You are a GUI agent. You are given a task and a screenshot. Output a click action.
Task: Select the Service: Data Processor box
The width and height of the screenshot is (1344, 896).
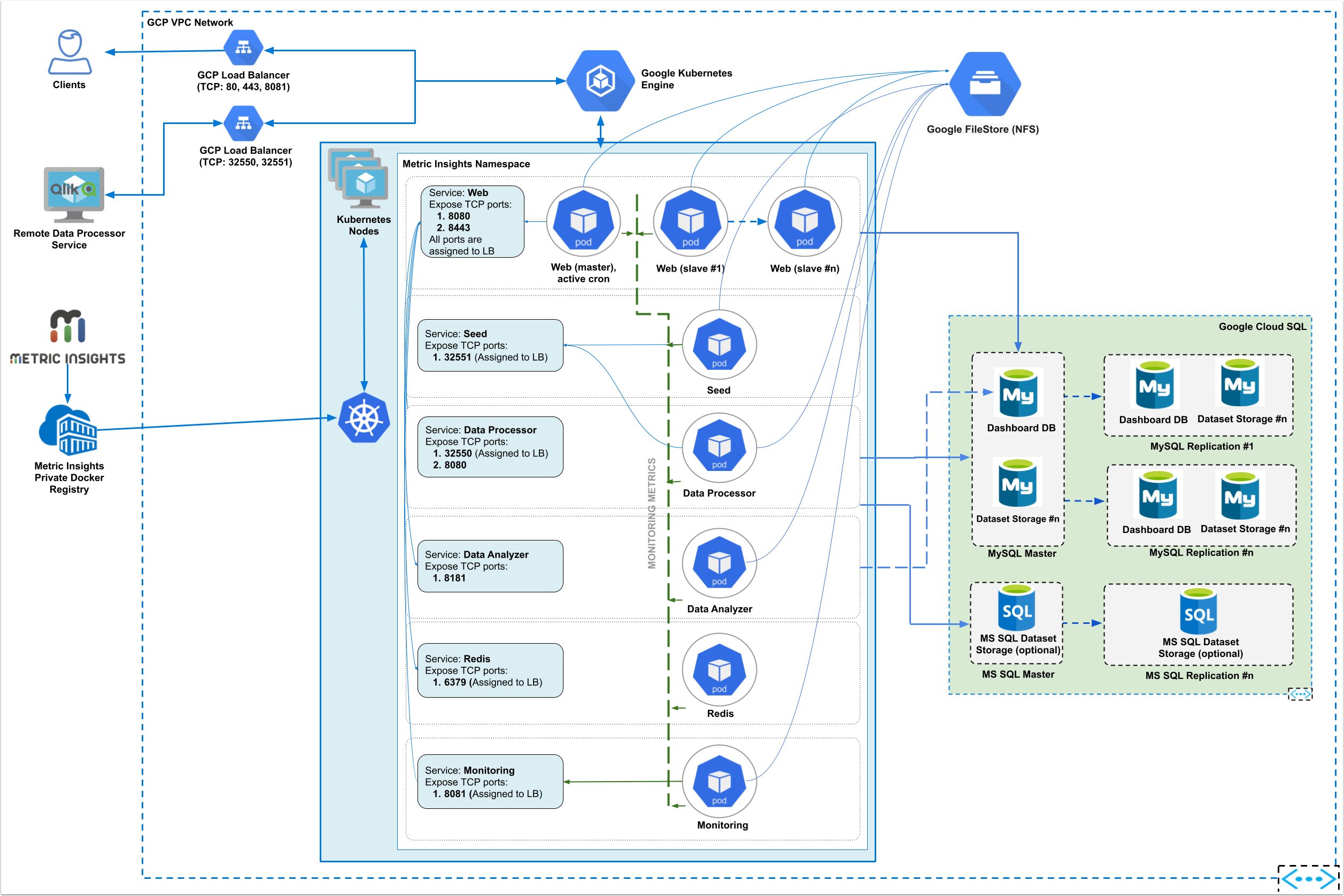pyautogui.click(x=490, y=447)
